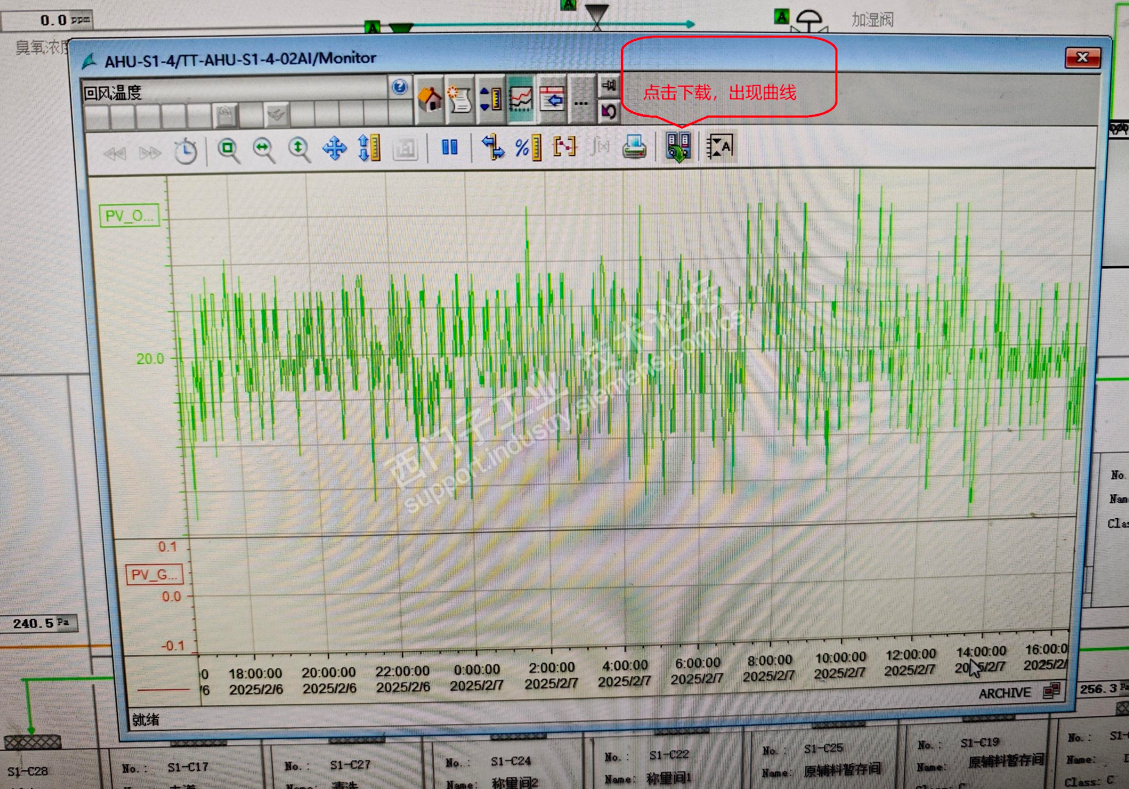Click the zoom value axis tool
1129x789 pixels.
tap(299, 150)
